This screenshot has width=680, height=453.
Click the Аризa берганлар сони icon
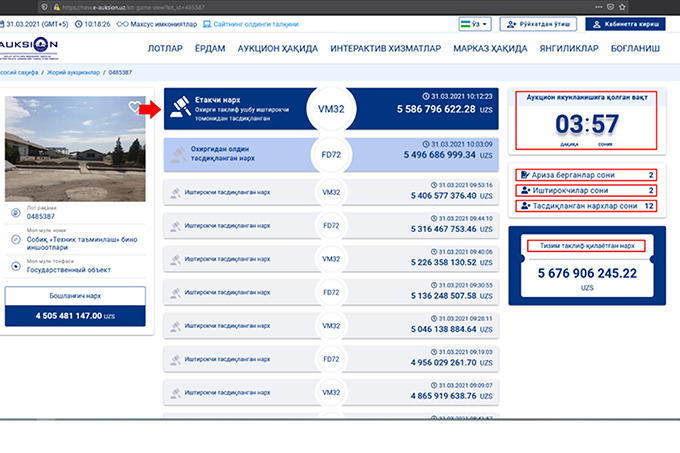[523, 175]
